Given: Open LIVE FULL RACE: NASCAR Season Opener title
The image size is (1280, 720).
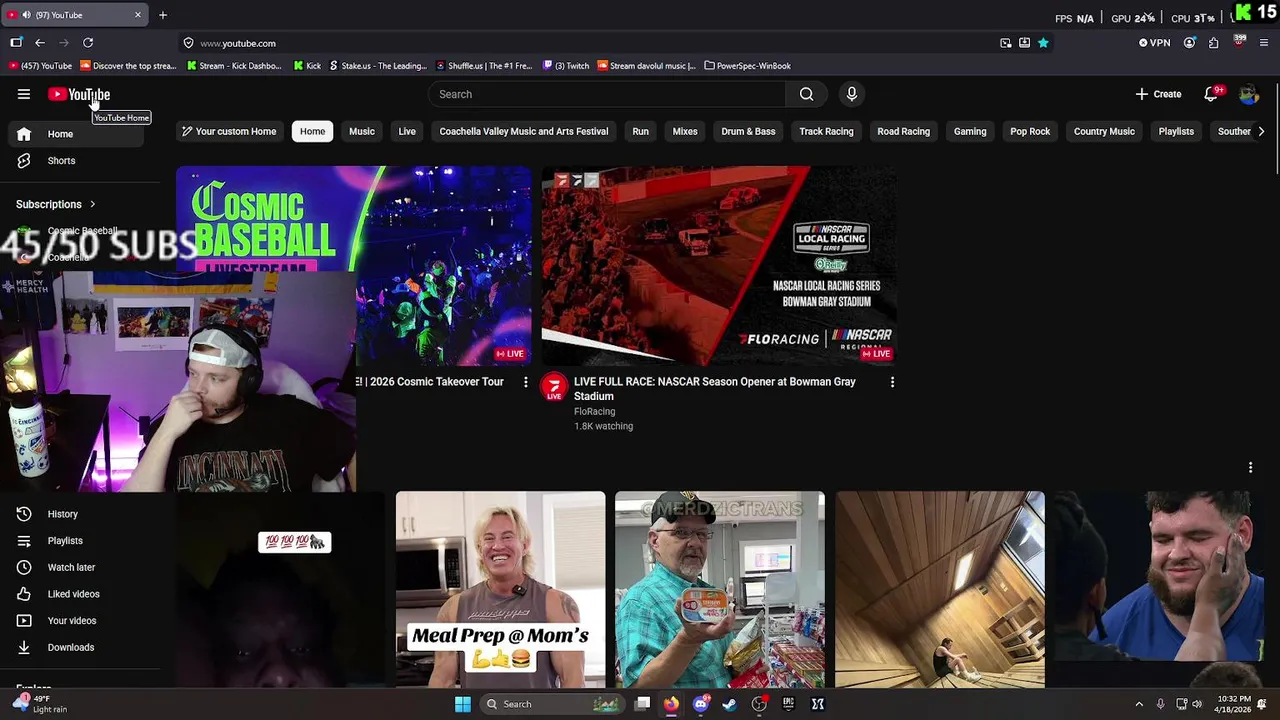Looking at the screenshot, I should point(715,388).
